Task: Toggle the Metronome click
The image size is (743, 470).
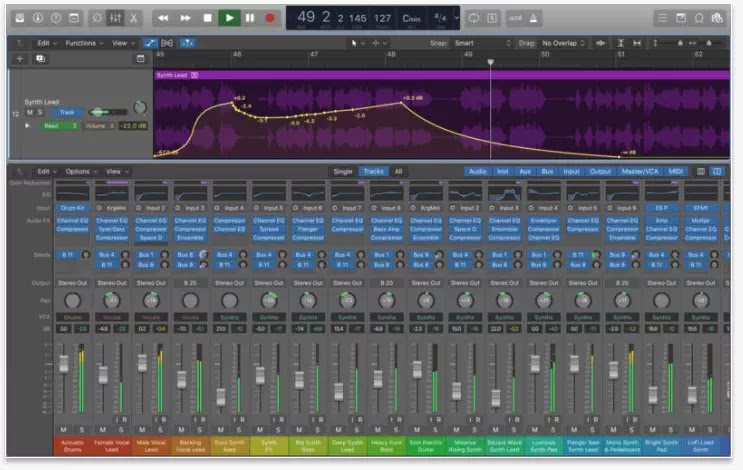Action: [534, 18]
